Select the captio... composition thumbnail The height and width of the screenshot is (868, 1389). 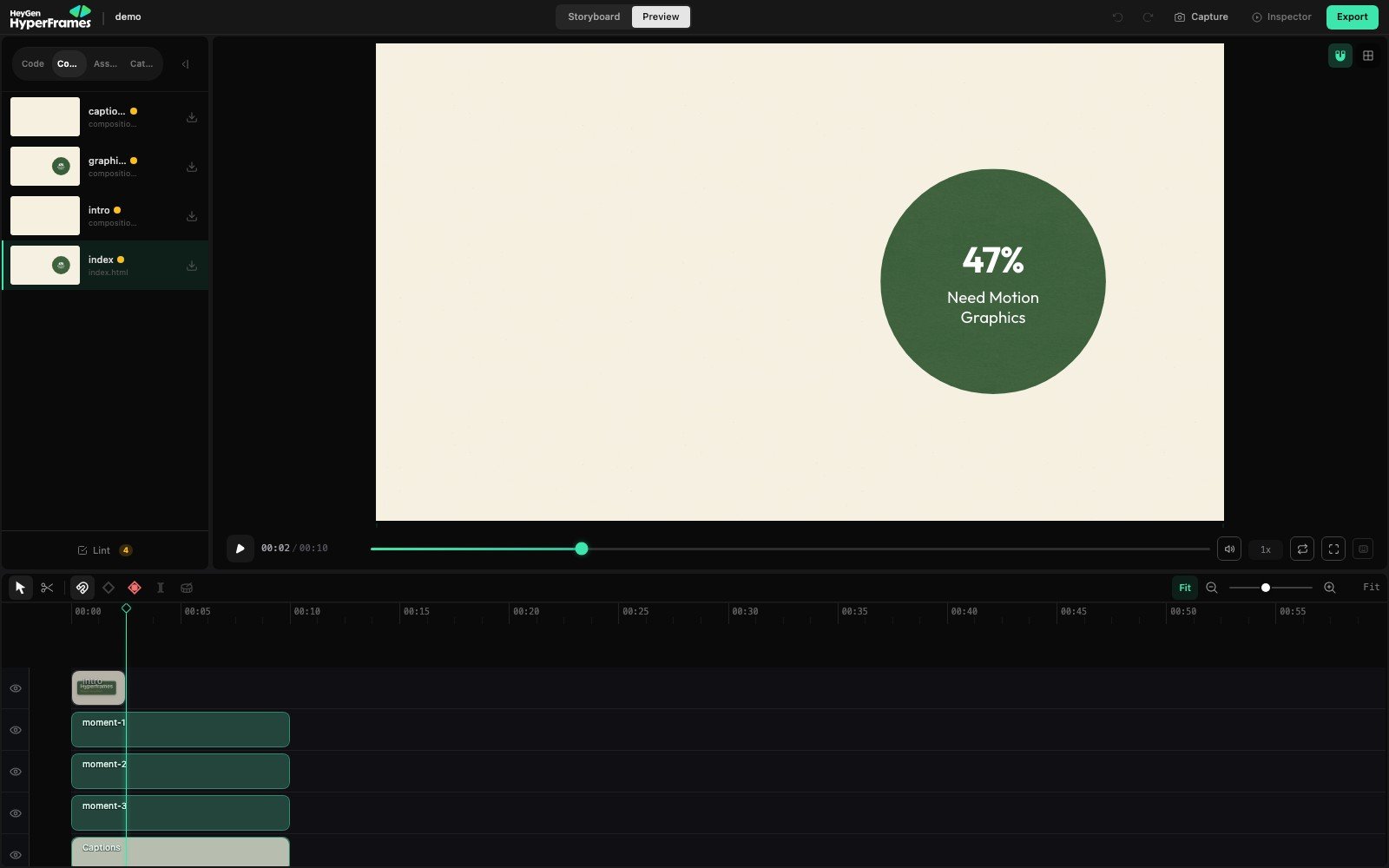click(x=45, y=117)
